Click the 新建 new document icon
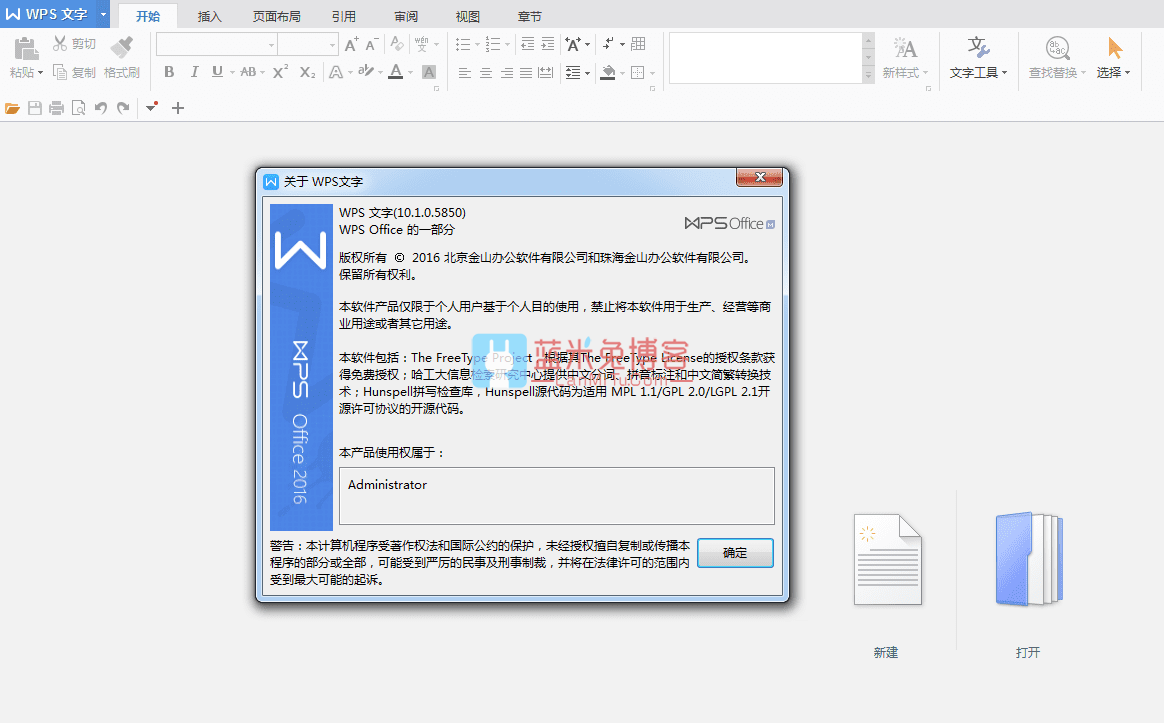 887,559
